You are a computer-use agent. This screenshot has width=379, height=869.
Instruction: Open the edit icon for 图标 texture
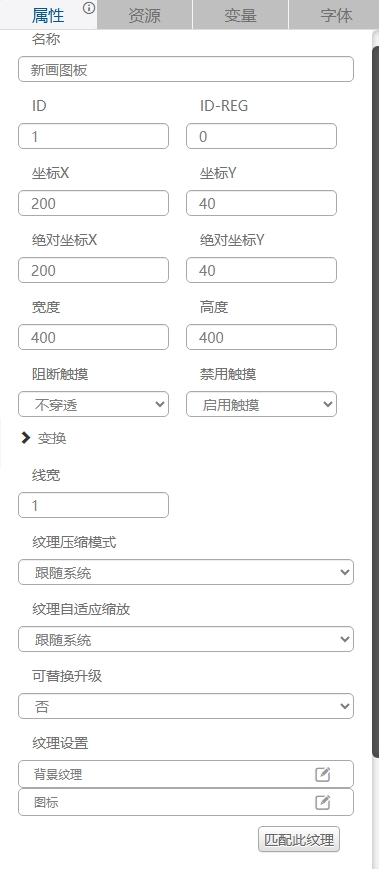tap(322, 802)
